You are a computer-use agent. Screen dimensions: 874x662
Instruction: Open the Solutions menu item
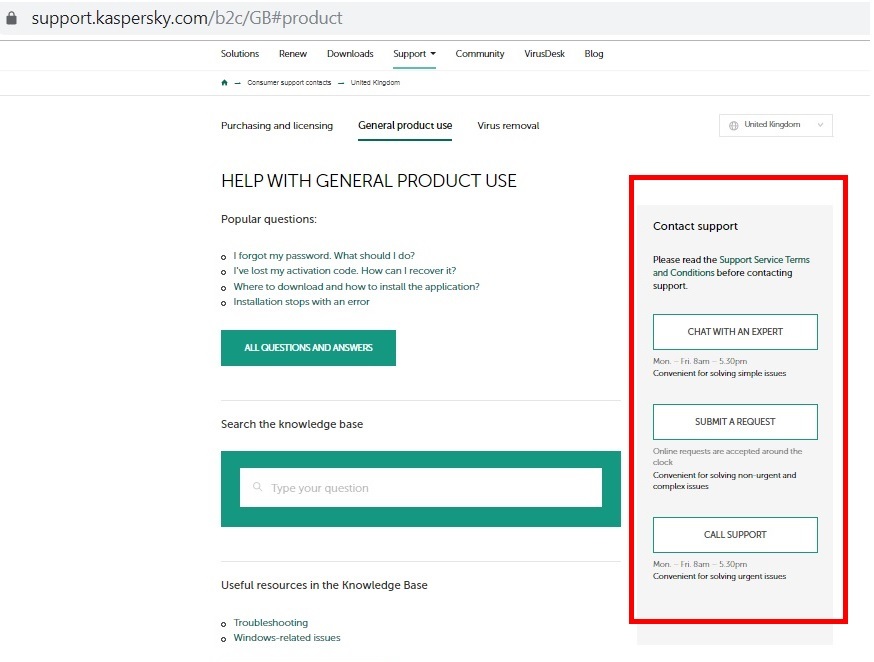pyautogui.click(x=240, y=53)
